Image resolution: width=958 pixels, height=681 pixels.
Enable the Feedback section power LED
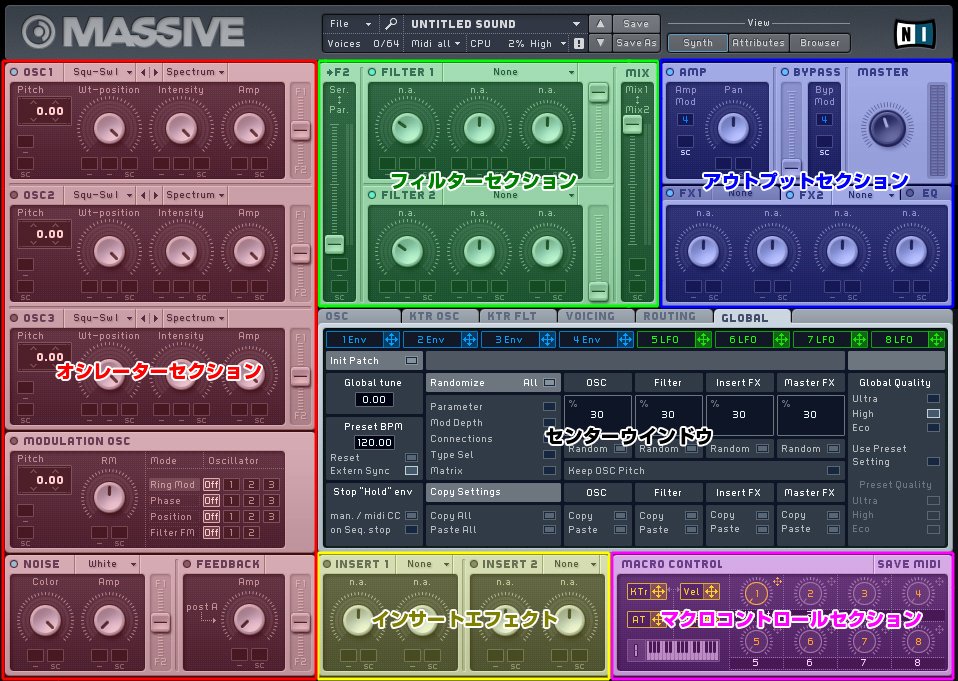click(x=188, y=564)
